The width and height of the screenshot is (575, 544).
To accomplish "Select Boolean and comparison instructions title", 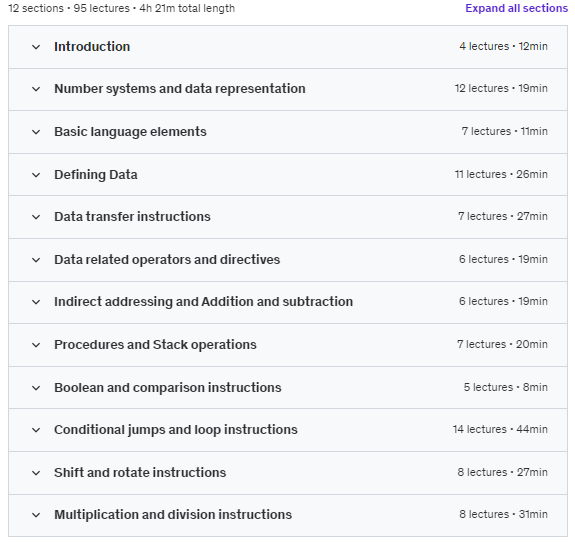I will (x=168, y=388).
